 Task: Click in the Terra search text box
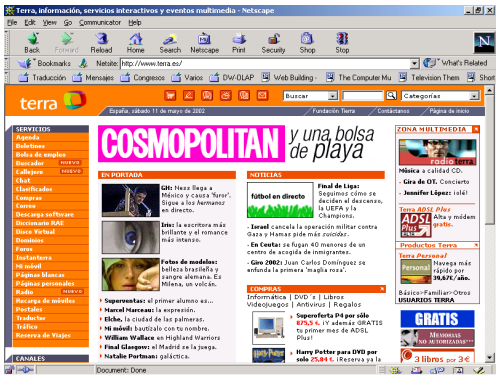coord(363,96)
